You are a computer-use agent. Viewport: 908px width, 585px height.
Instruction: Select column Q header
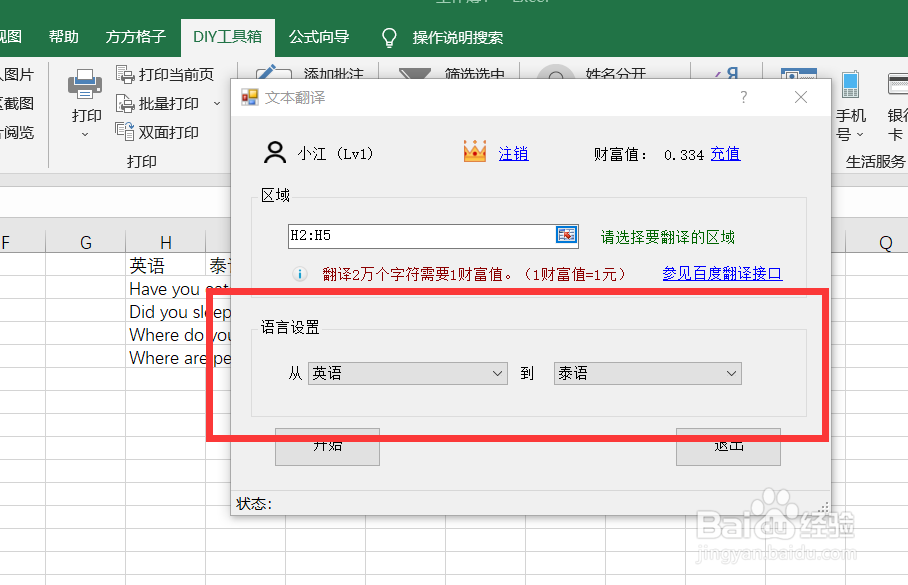(885, 242)
